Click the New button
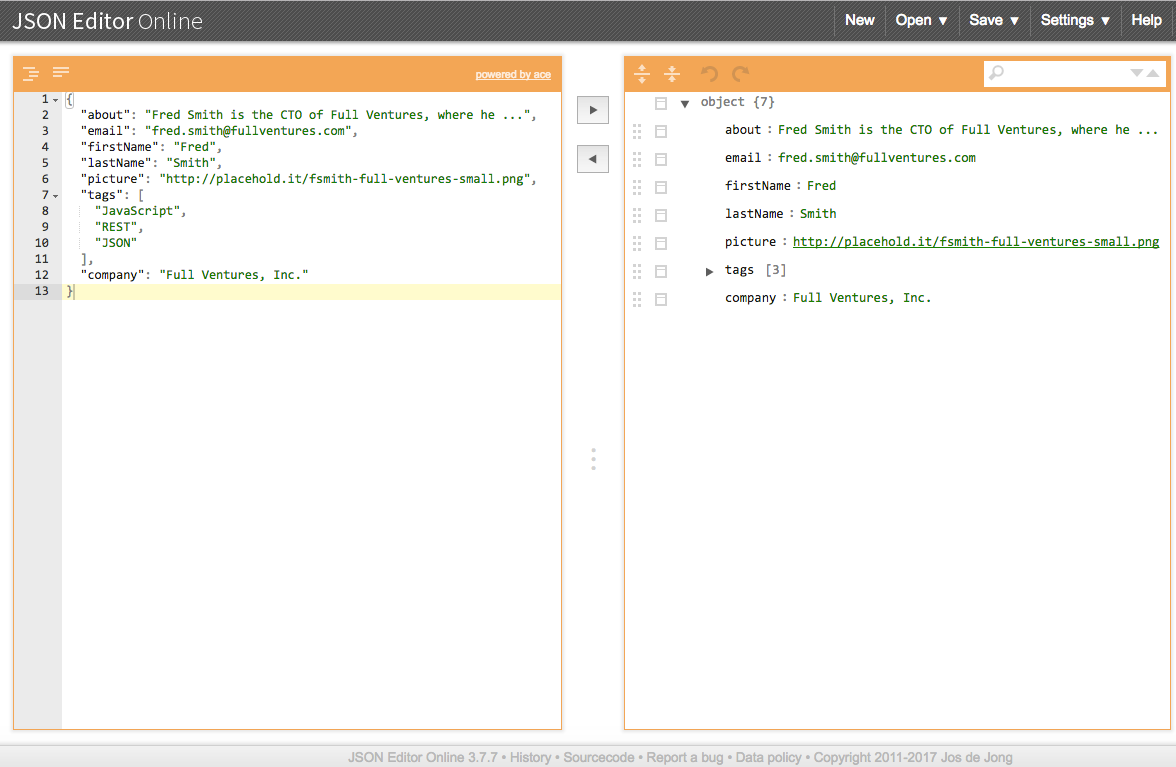 coord(859,20)
